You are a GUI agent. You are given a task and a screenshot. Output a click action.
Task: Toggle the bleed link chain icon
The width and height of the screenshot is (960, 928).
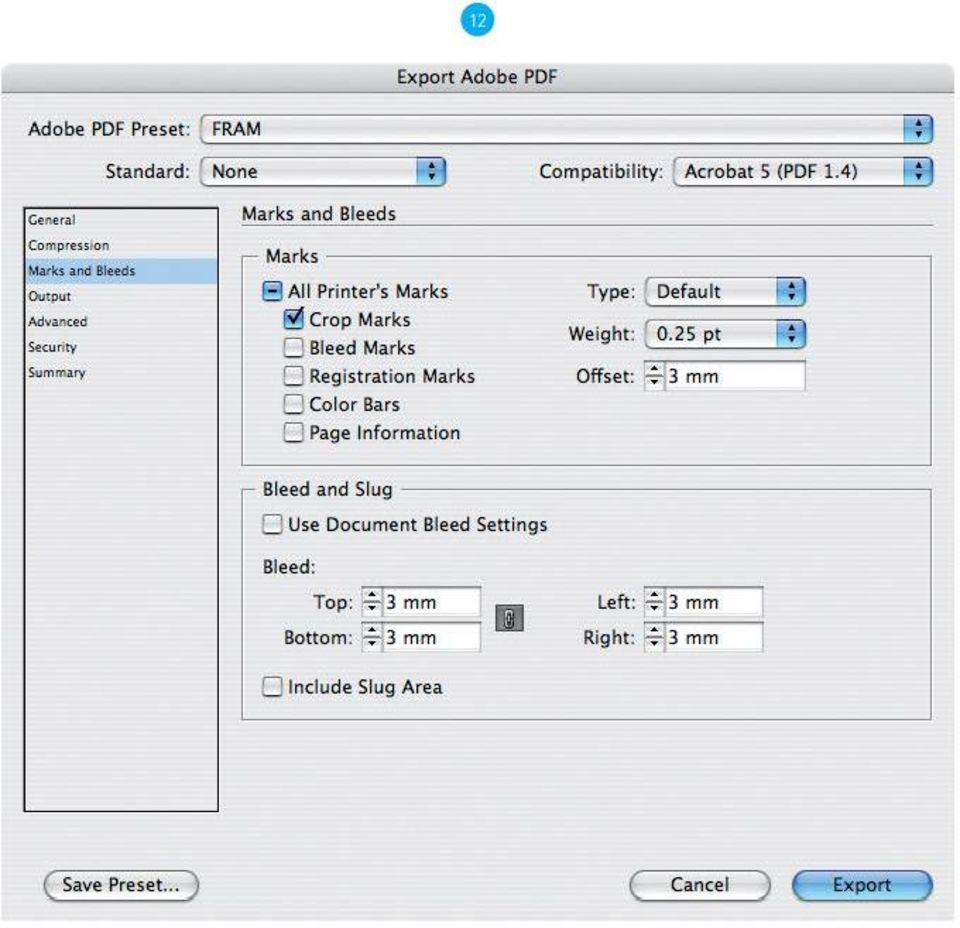[509, 618]
